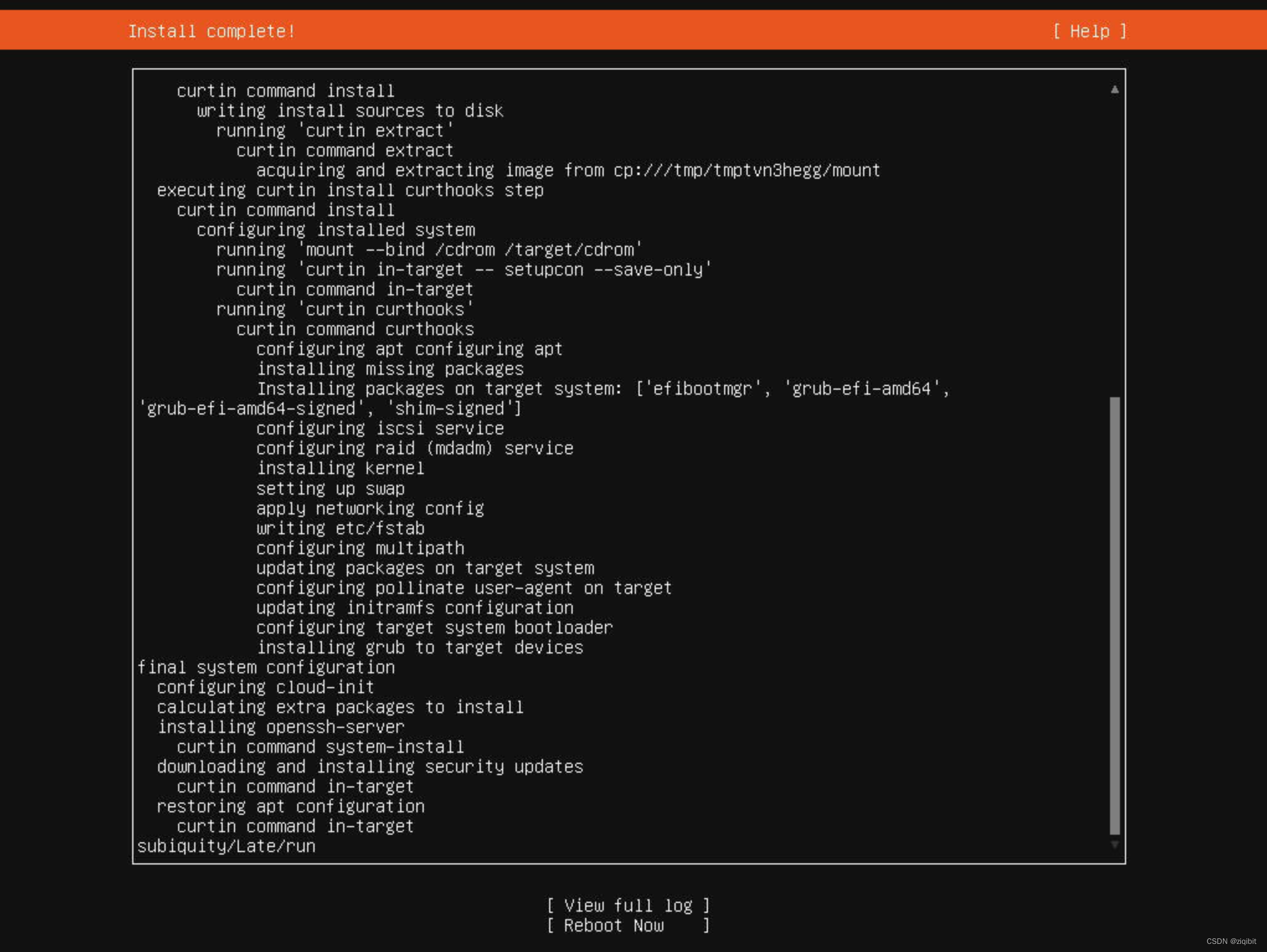Click 'final system configuration' log line
Screen dimensions: 1267x952
pos(266,667)
